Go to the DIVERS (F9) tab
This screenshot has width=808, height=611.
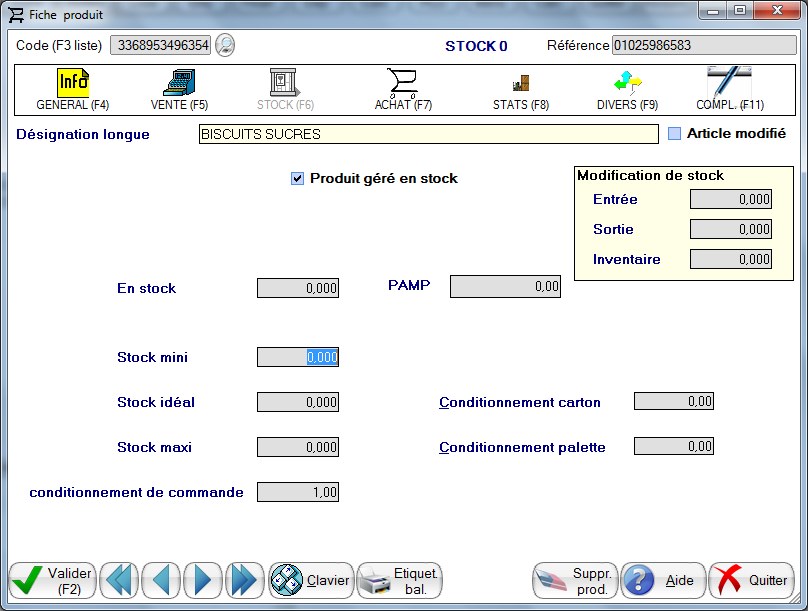tap(627, 90)
